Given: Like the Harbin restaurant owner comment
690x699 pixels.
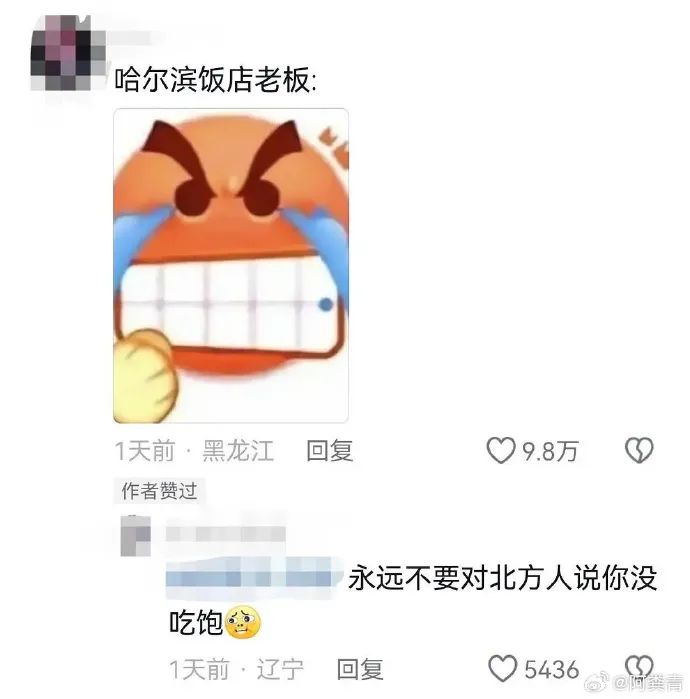Looking at the screenshot, I should [501, 450].
